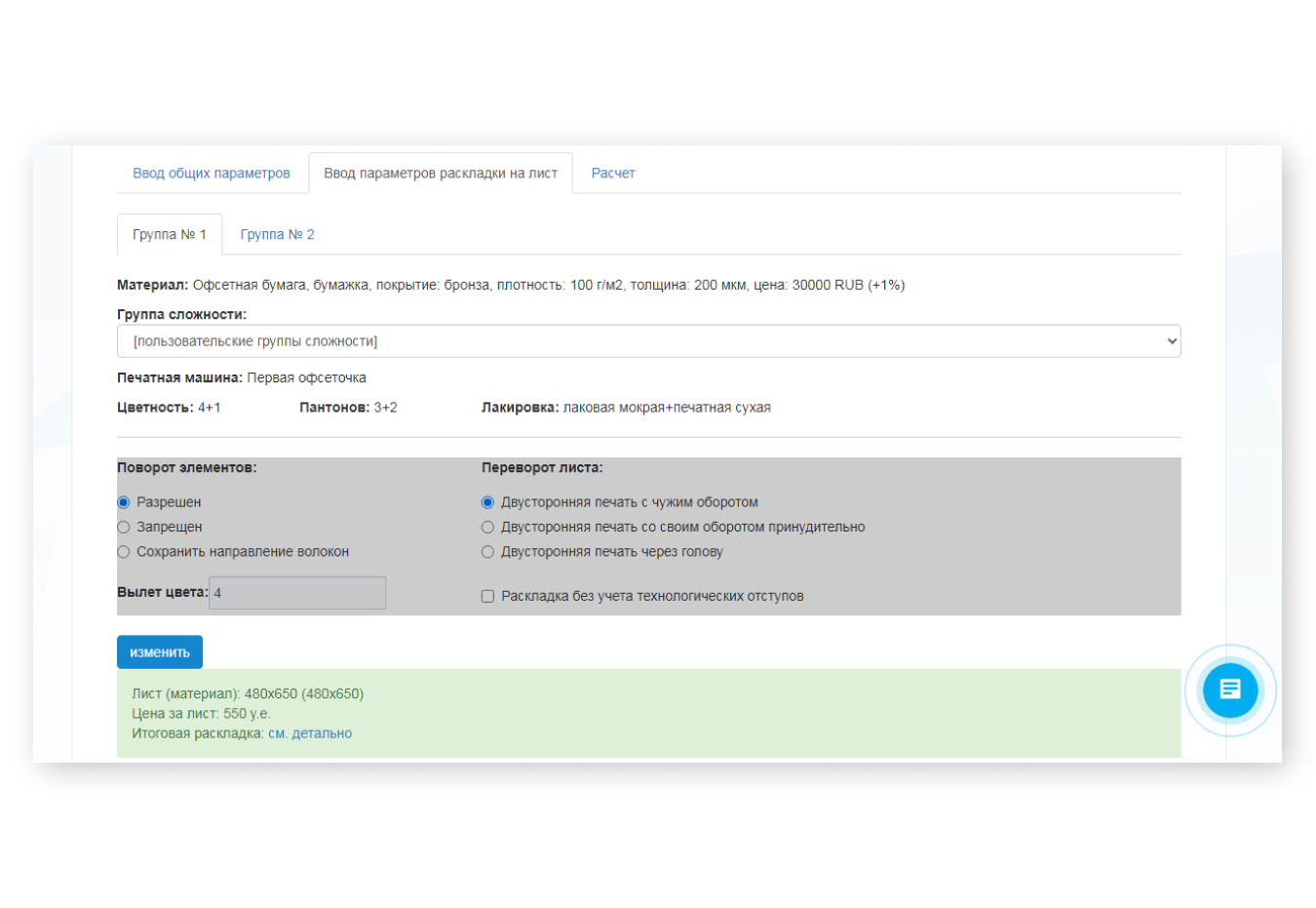Open the Расчет tab
Screen dimensions: 1316x908
pyautogui.click(x=613, y=173)
